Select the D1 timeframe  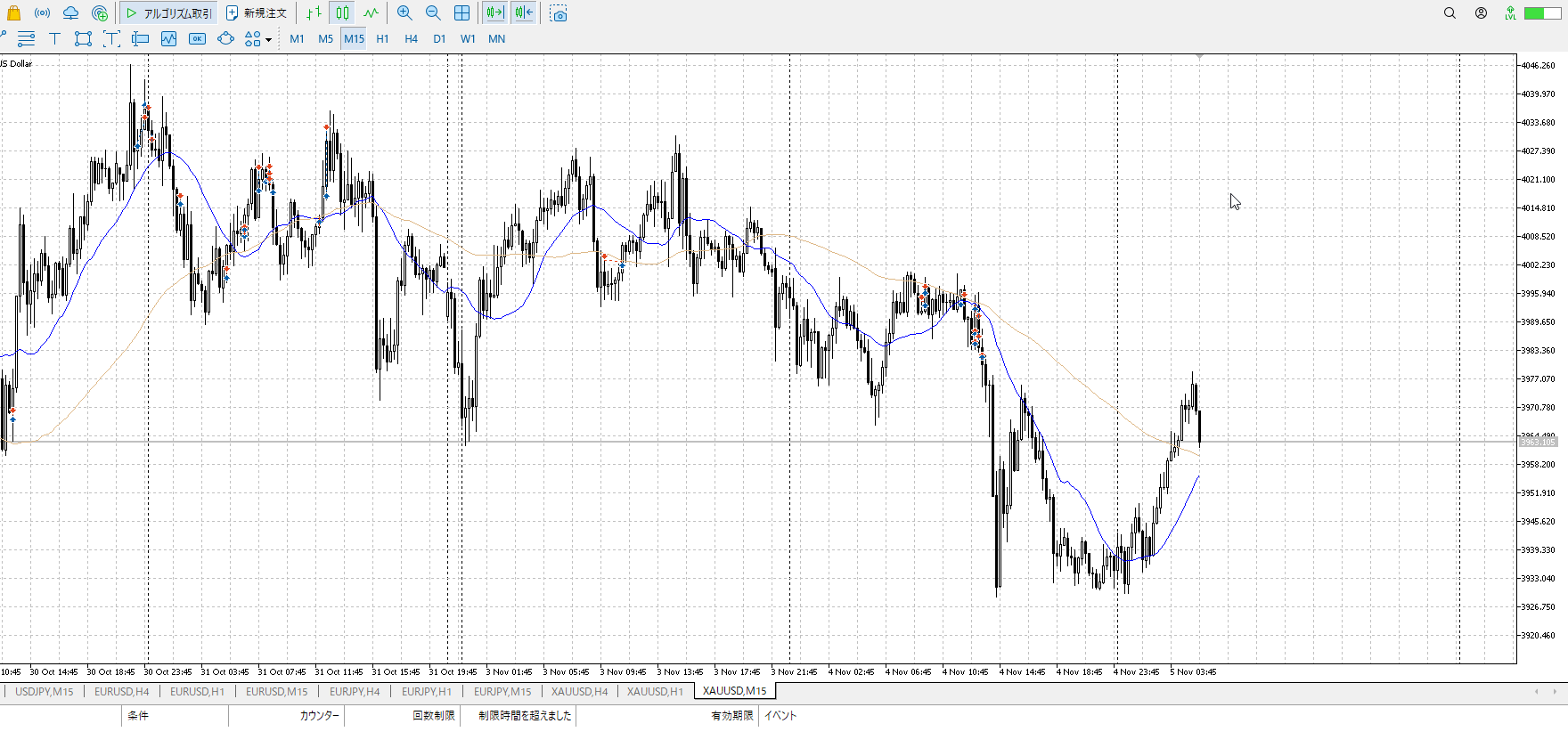tap(439, 38)
